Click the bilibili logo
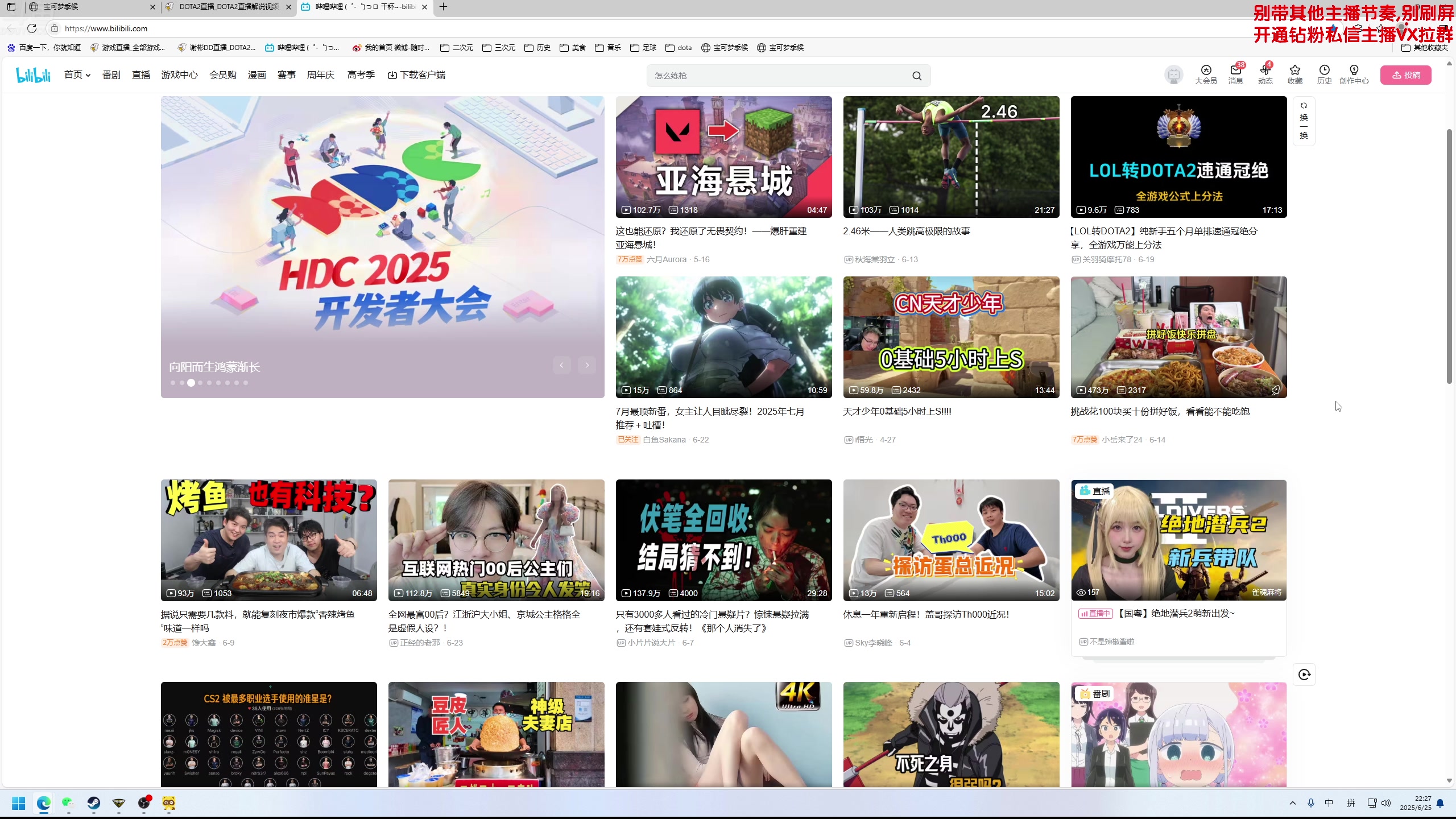This screenshot has width=1456, height=819. [x=33, y=75]
